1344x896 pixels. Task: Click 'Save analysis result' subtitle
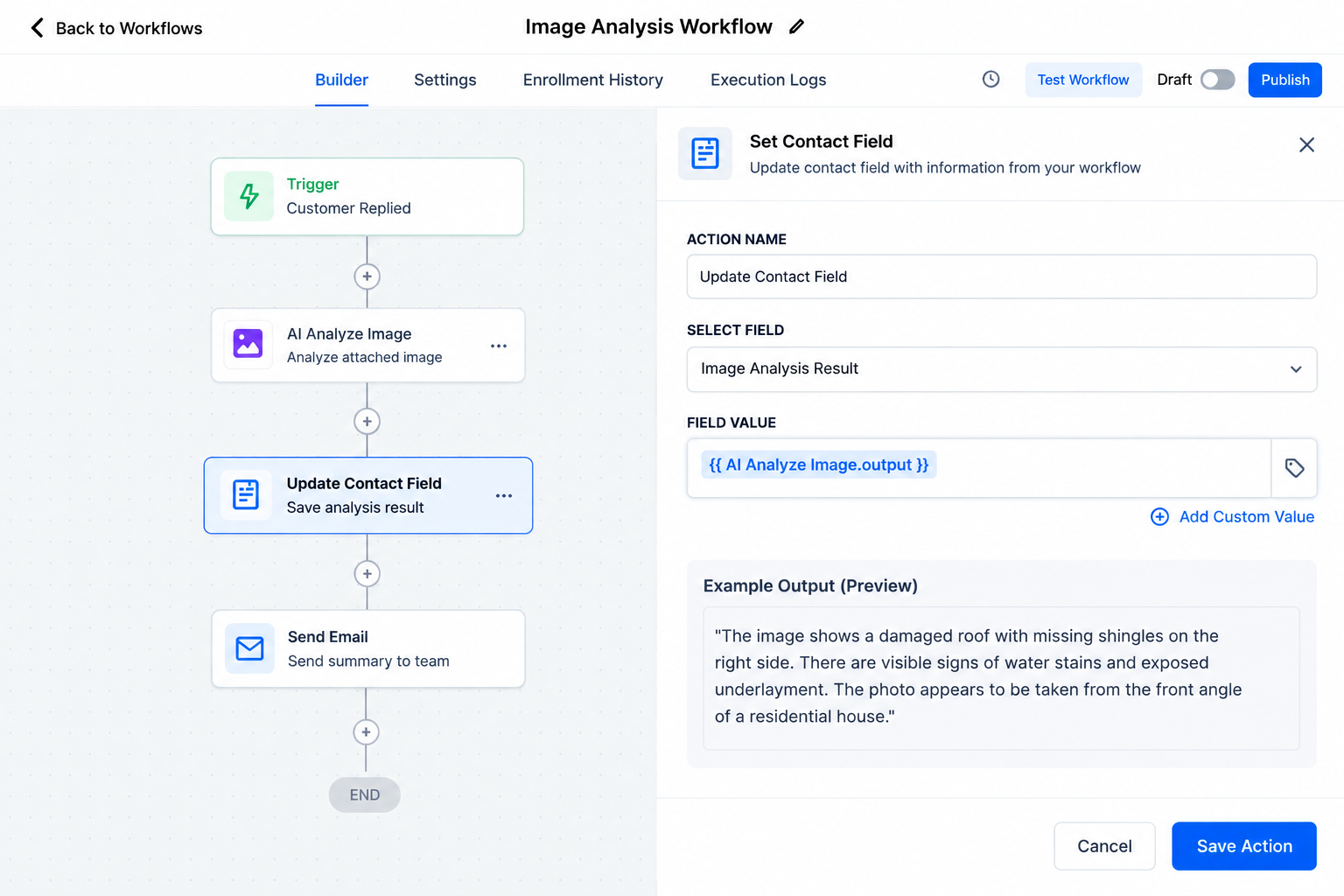[355, 507]
